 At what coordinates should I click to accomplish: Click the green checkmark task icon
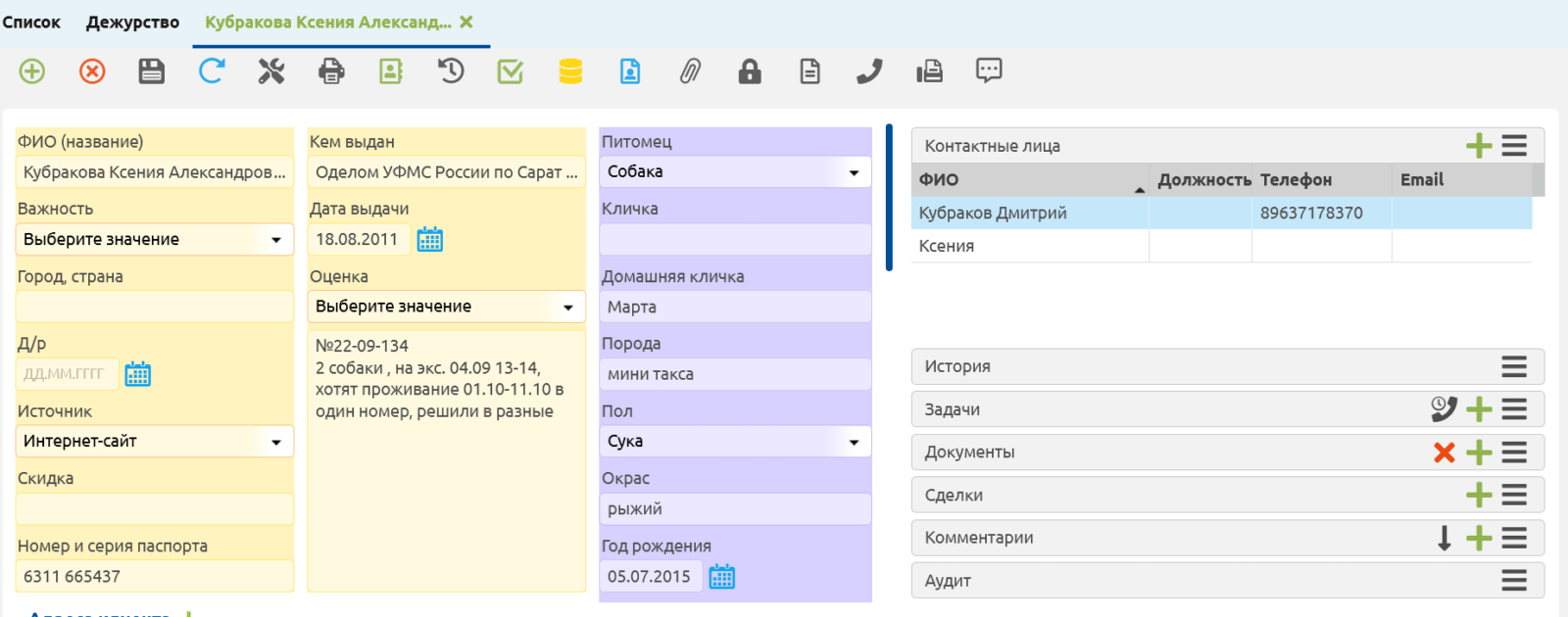click(511, 71)
